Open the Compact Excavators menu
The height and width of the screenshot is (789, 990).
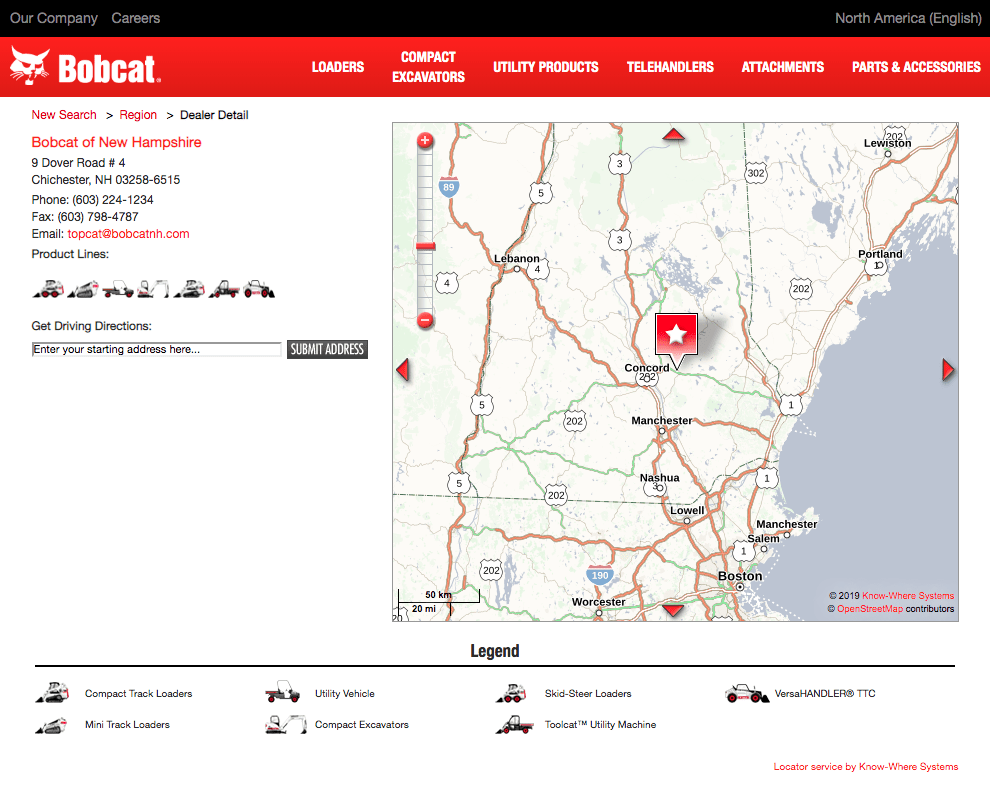(x=429, y=67)
